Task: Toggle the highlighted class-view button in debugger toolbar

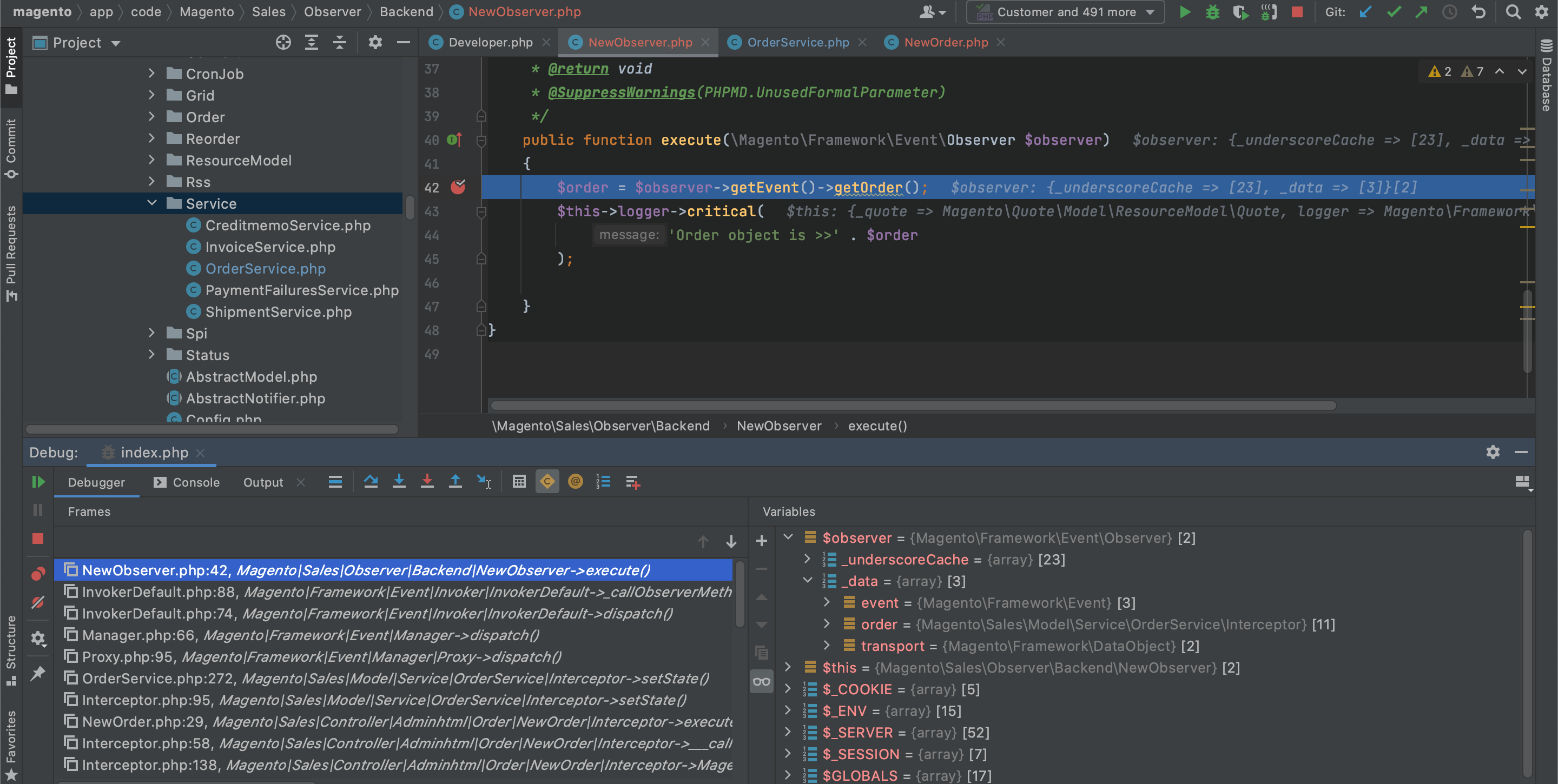Action: coord(547,482)
